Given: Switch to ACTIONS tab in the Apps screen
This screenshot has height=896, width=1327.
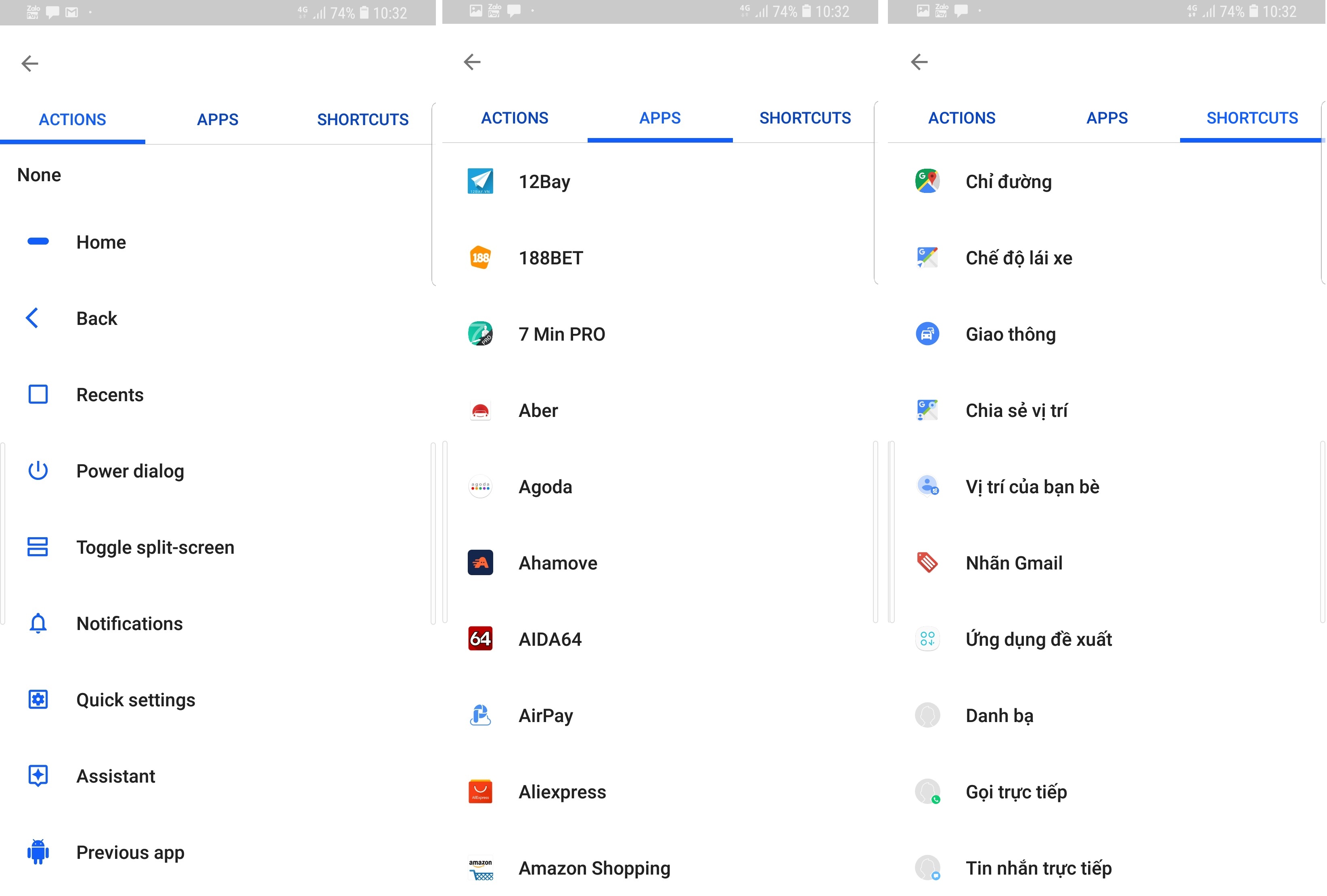Looking at the screenshot, I should pos(515,117).
